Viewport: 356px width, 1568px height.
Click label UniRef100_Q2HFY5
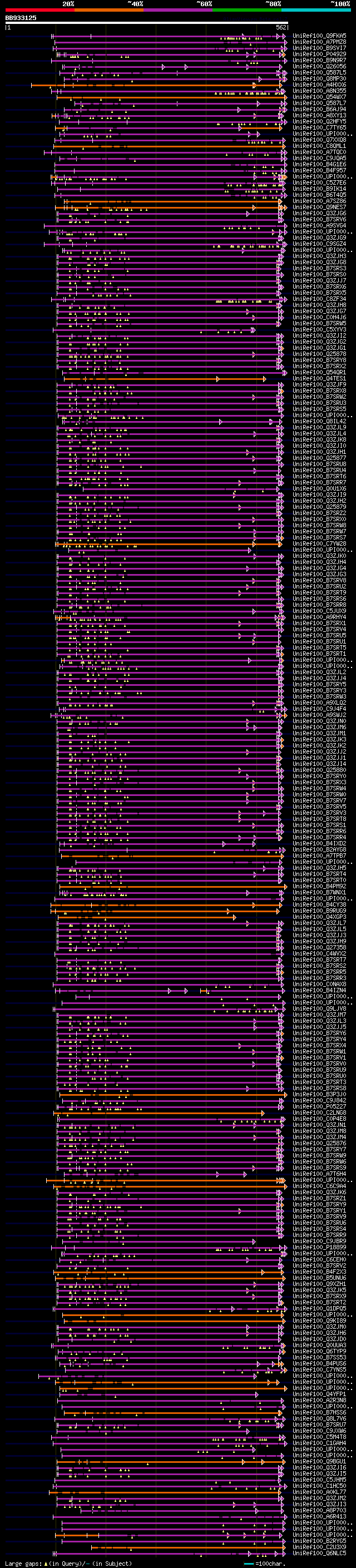tap(319, 121)
